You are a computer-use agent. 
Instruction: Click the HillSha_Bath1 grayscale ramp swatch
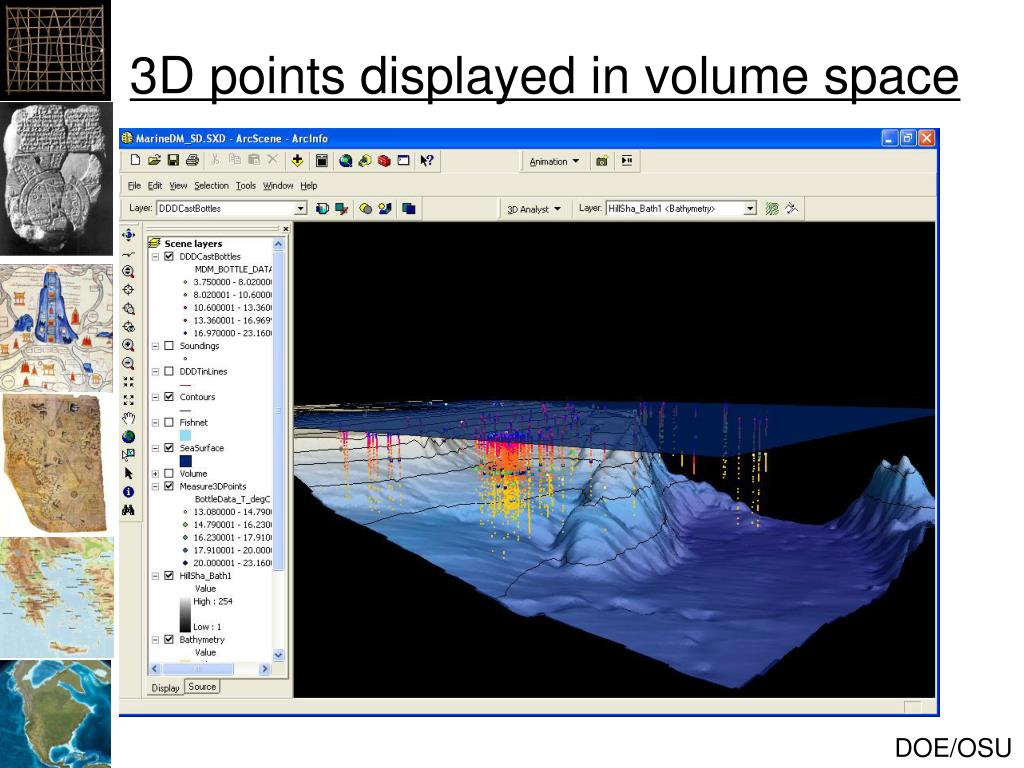(x=185, y=615)
